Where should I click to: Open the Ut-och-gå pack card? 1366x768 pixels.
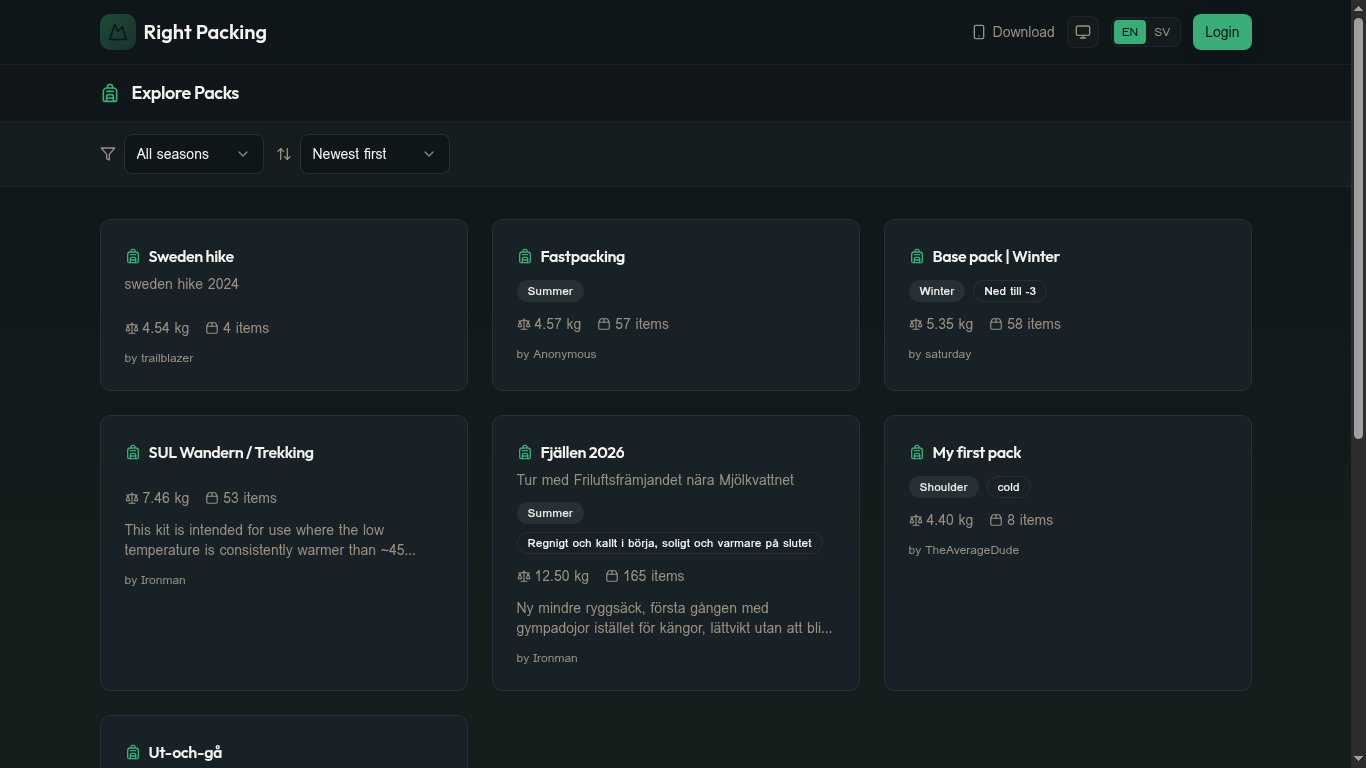[x=284, y=742]
